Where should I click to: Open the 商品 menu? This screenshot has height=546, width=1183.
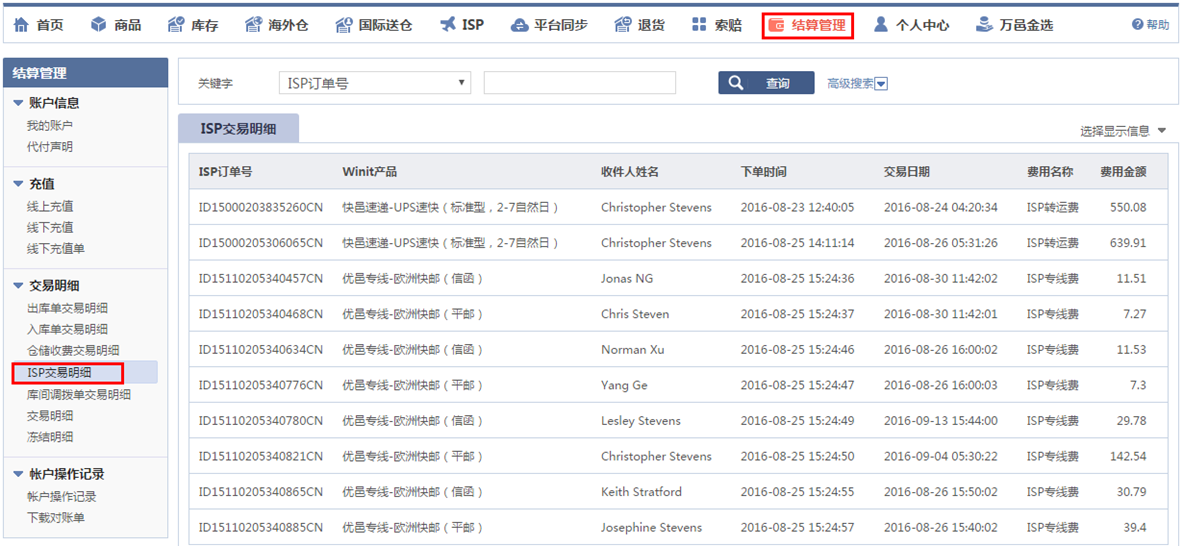128,26
